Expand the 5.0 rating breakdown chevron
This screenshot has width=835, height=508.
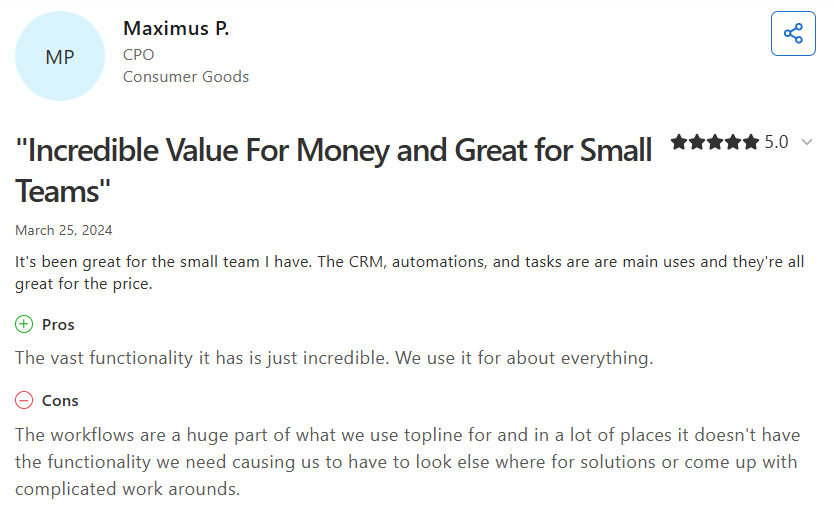click(807, 142)
